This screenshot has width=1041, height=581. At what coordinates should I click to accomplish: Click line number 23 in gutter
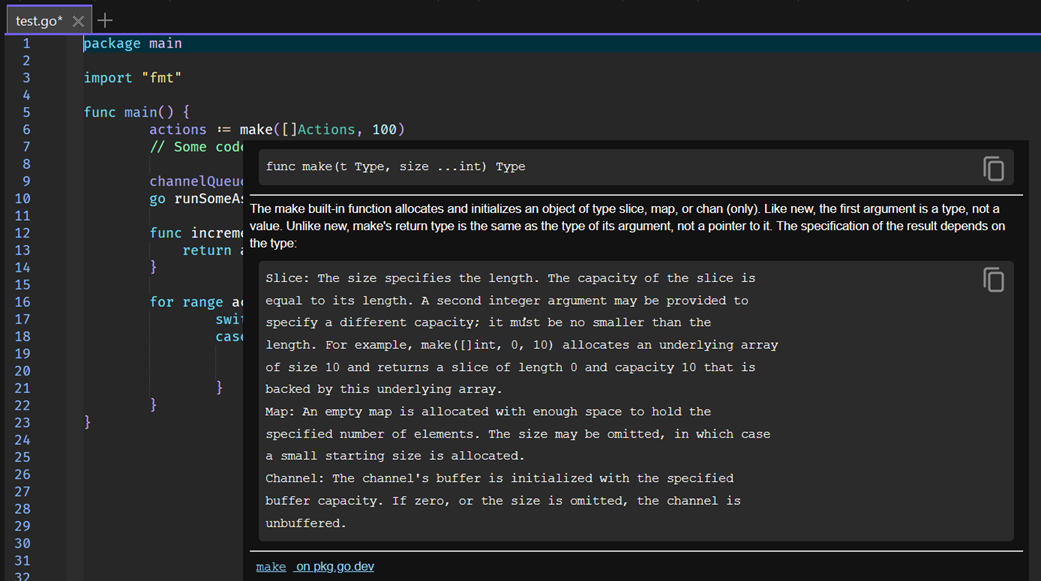tap(23, 423)
